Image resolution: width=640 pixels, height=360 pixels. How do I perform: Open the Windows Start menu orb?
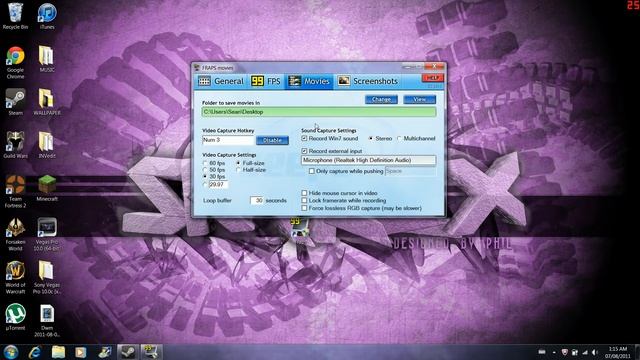[11, 352]
